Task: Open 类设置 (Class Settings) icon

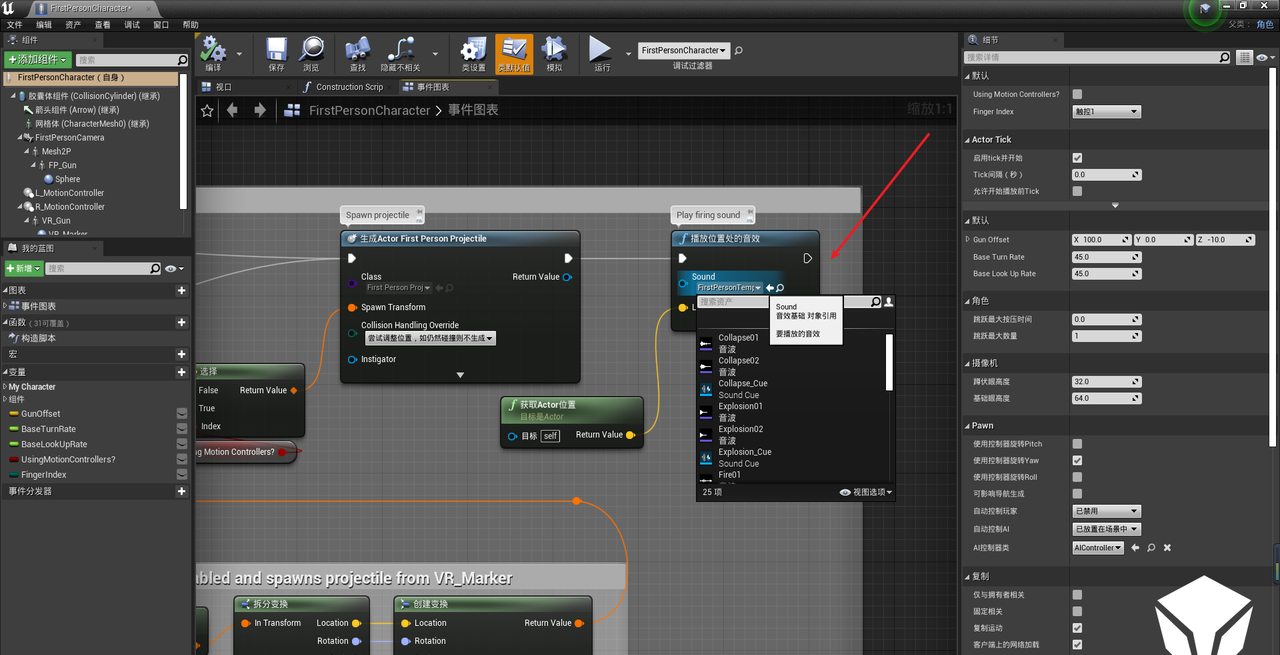Action: pos(473,48)
